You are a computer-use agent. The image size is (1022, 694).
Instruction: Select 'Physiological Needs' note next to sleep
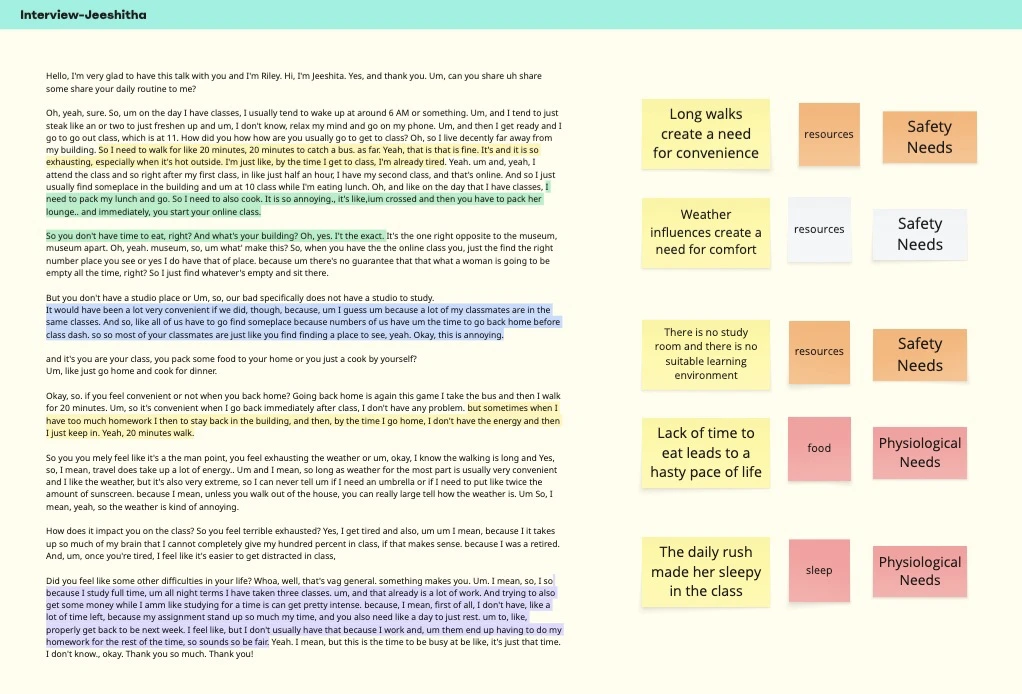point(920,571)
